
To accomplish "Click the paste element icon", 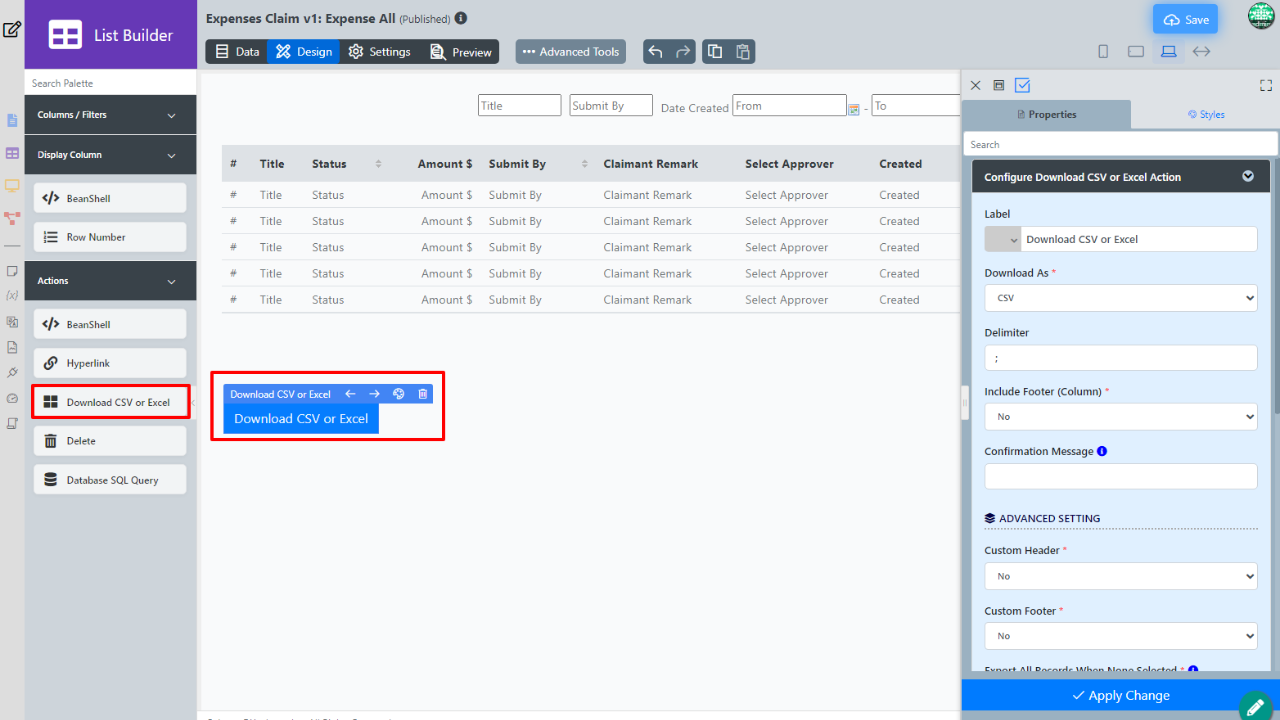I will click(x=742, y=52).
